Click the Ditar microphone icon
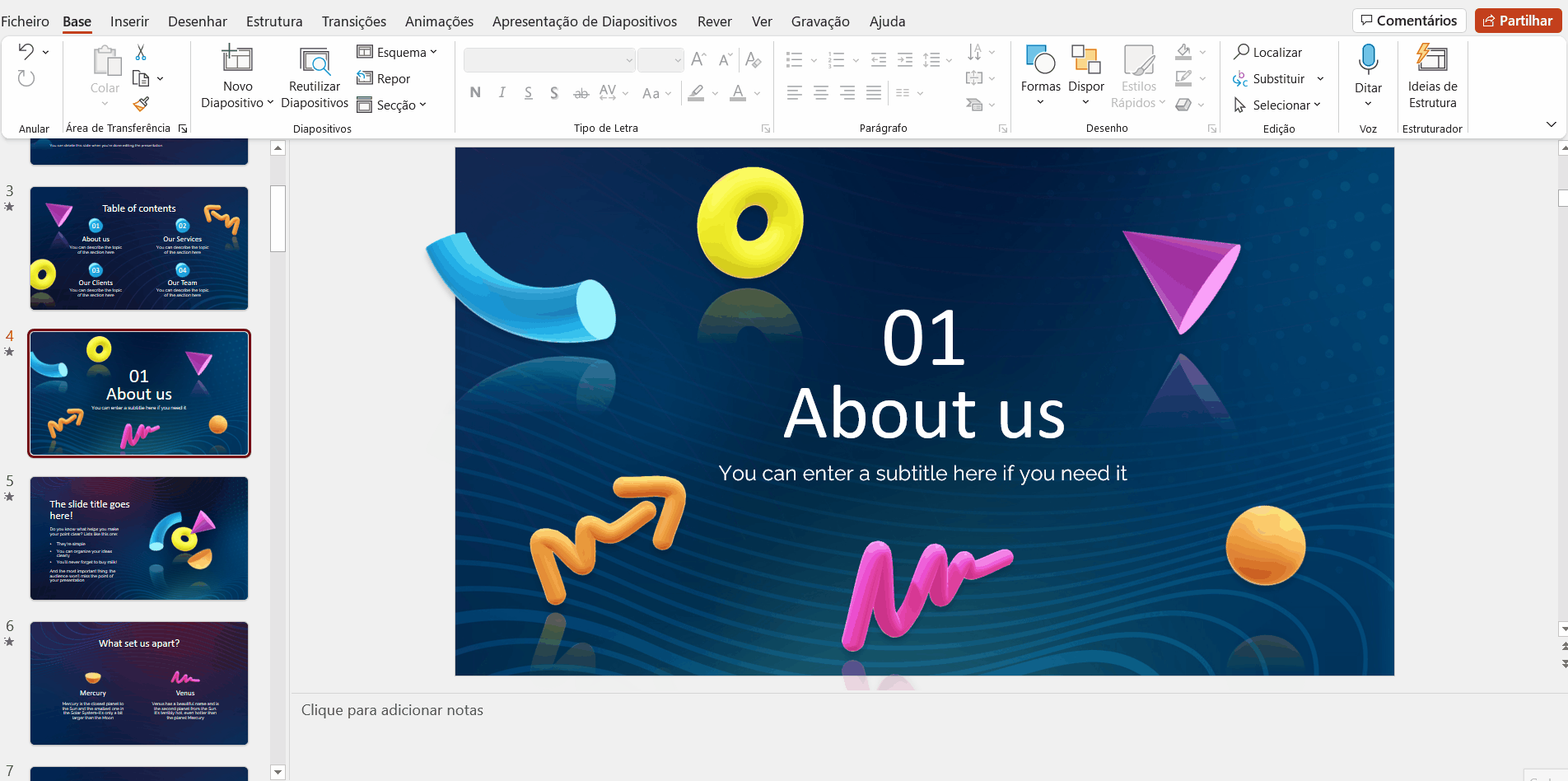The image size is (1568, 781). 1368,59
